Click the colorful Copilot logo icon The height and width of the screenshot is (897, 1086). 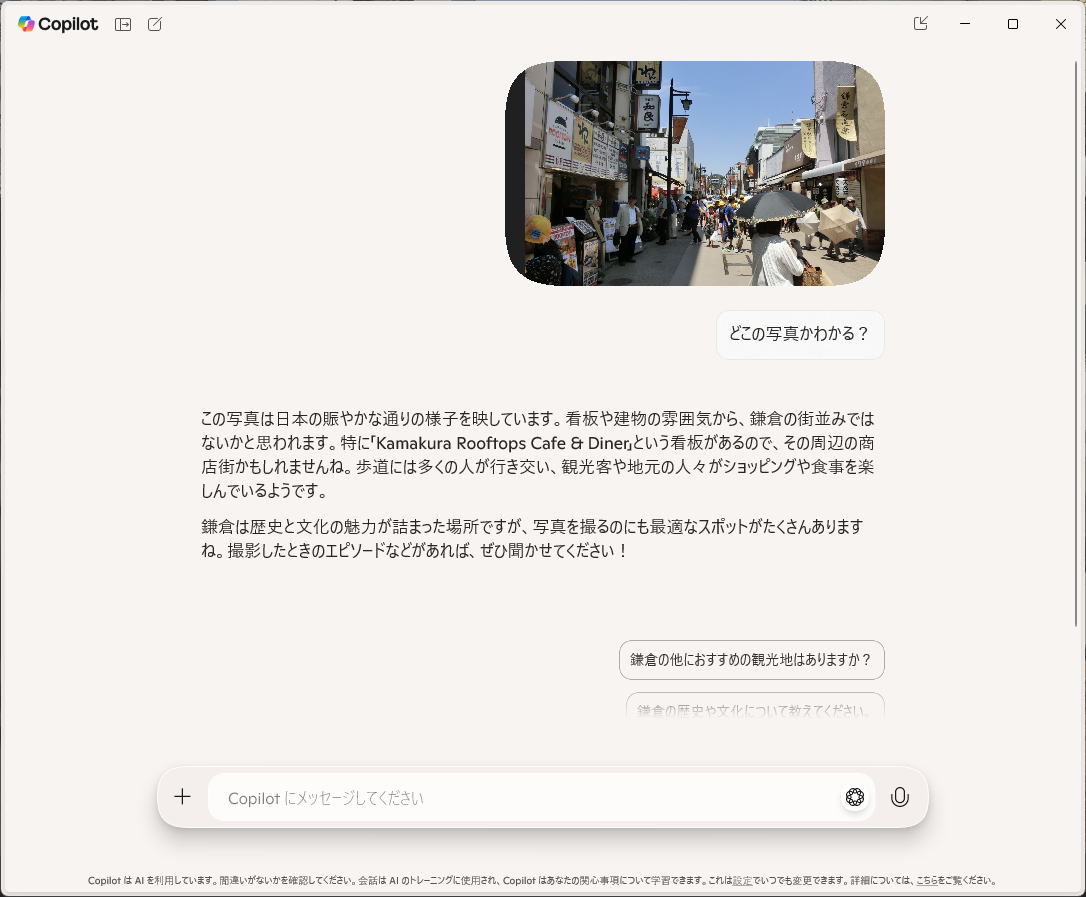pyautogui.click(x=24, y=24)
